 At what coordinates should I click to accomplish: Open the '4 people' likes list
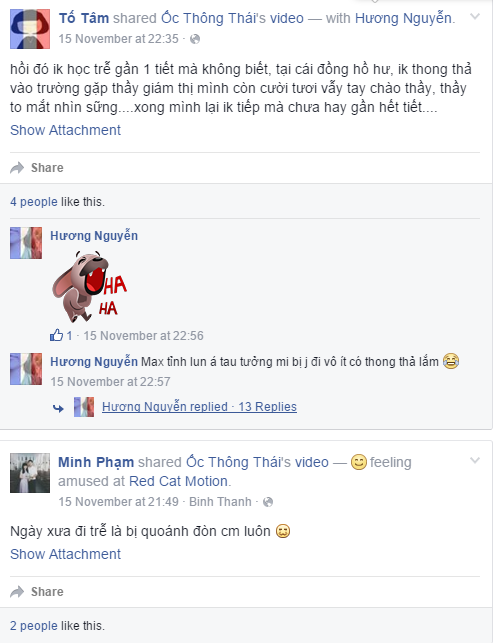click(34, 202)
